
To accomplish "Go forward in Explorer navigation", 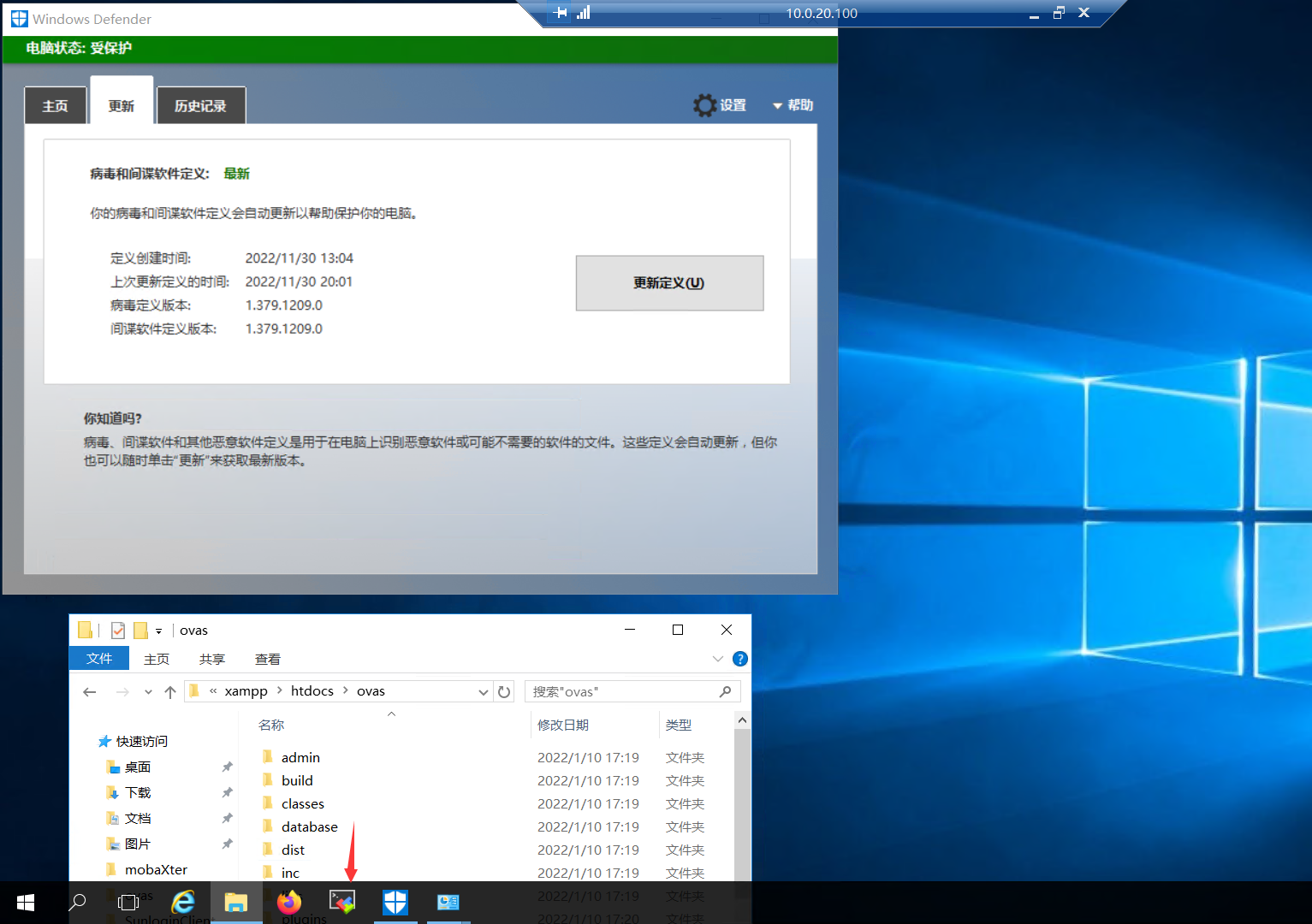I will (122, 691).
